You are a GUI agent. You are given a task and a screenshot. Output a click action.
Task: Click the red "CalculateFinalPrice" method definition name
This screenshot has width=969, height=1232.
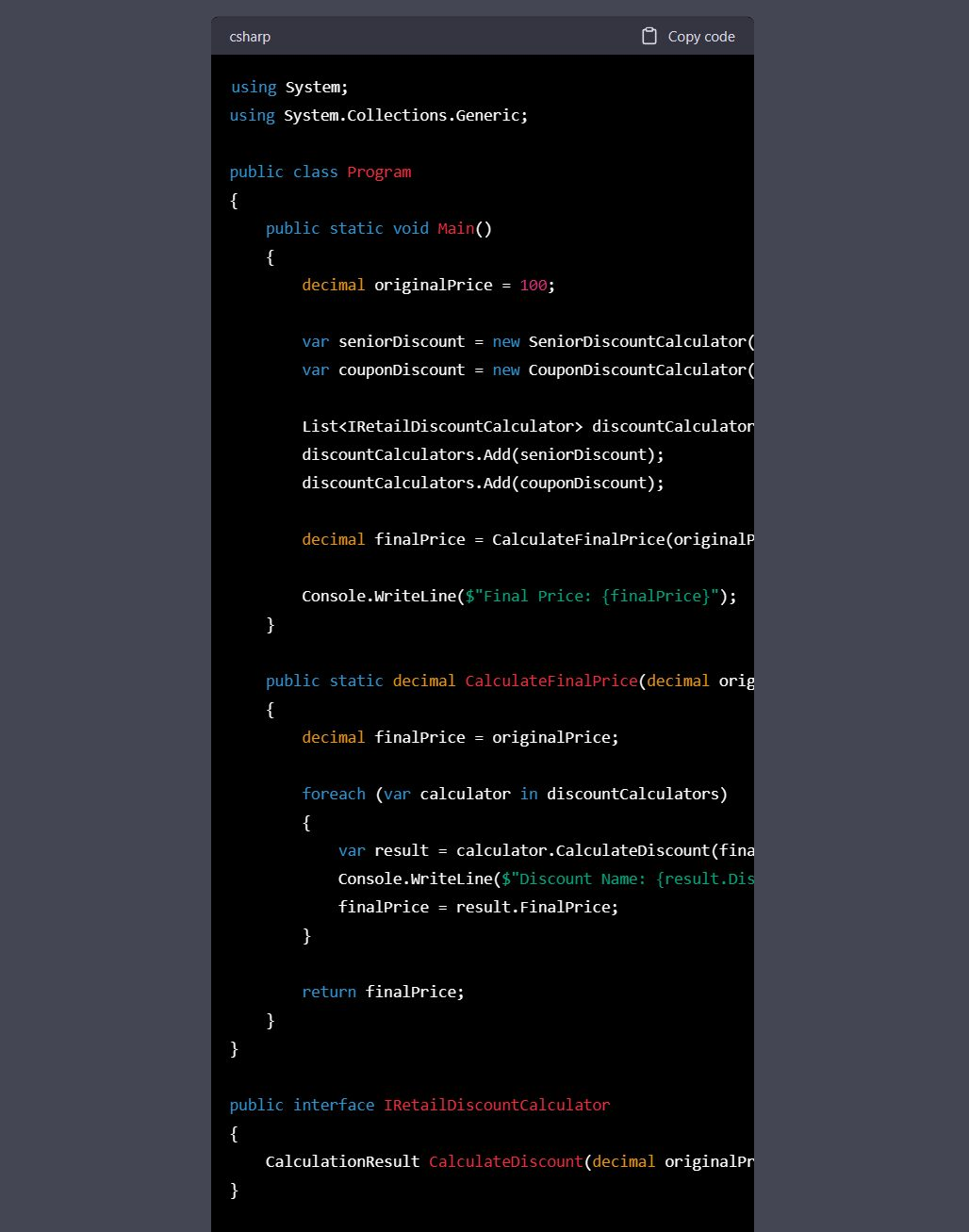coord(550,681)
